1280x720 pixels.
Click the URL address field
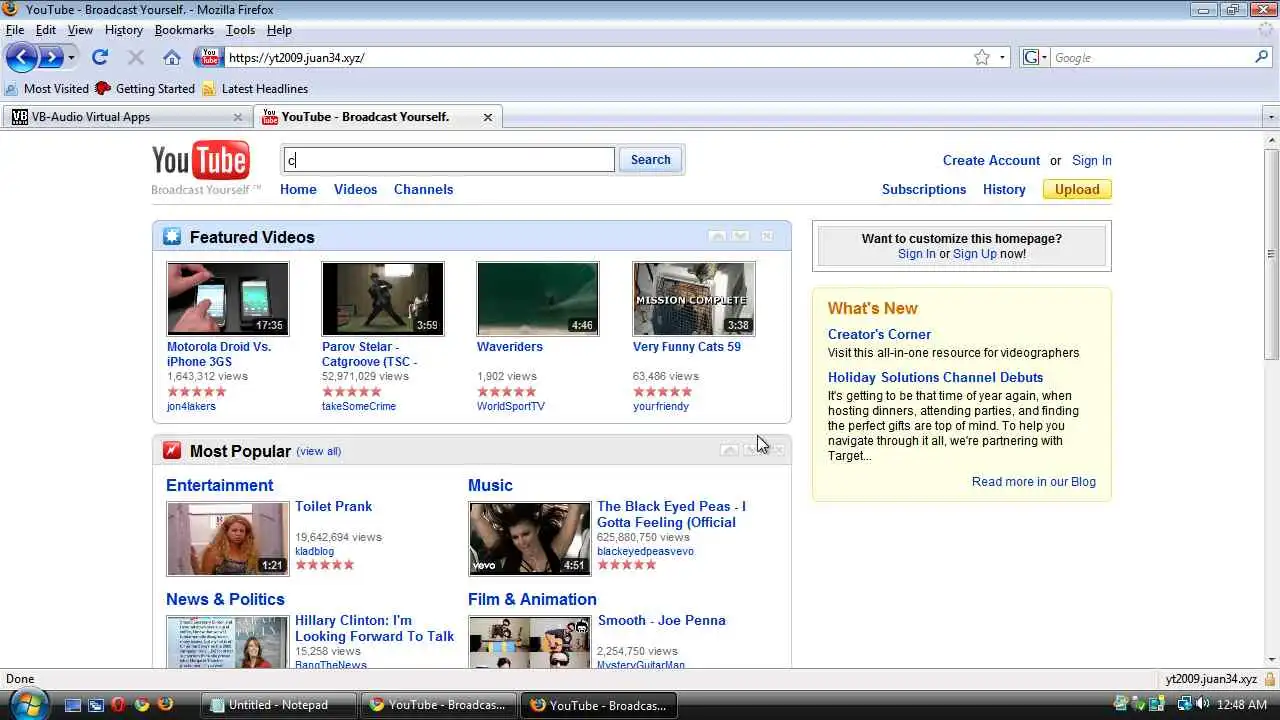click(596, 57)
